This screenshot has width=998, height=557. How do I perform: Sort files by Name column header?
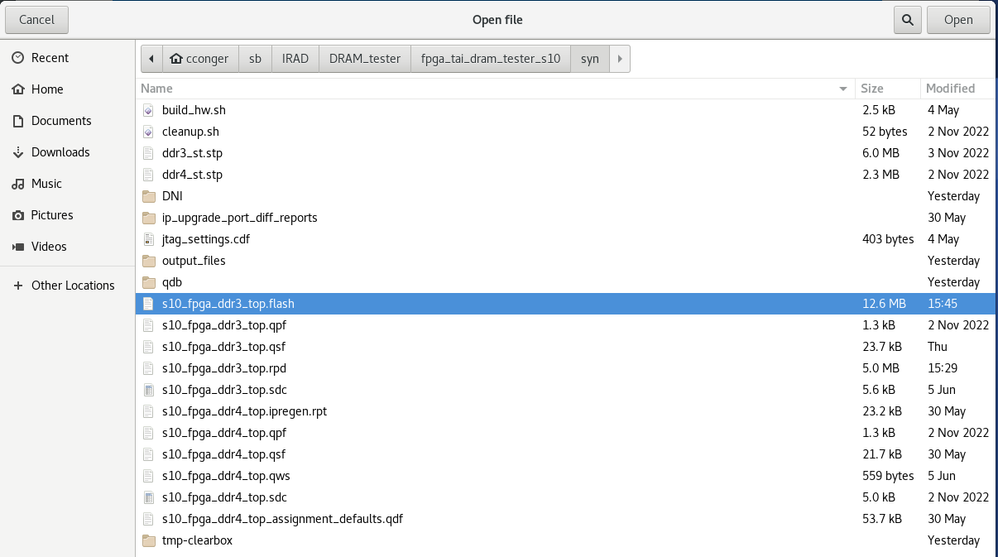tap(495, 88)
